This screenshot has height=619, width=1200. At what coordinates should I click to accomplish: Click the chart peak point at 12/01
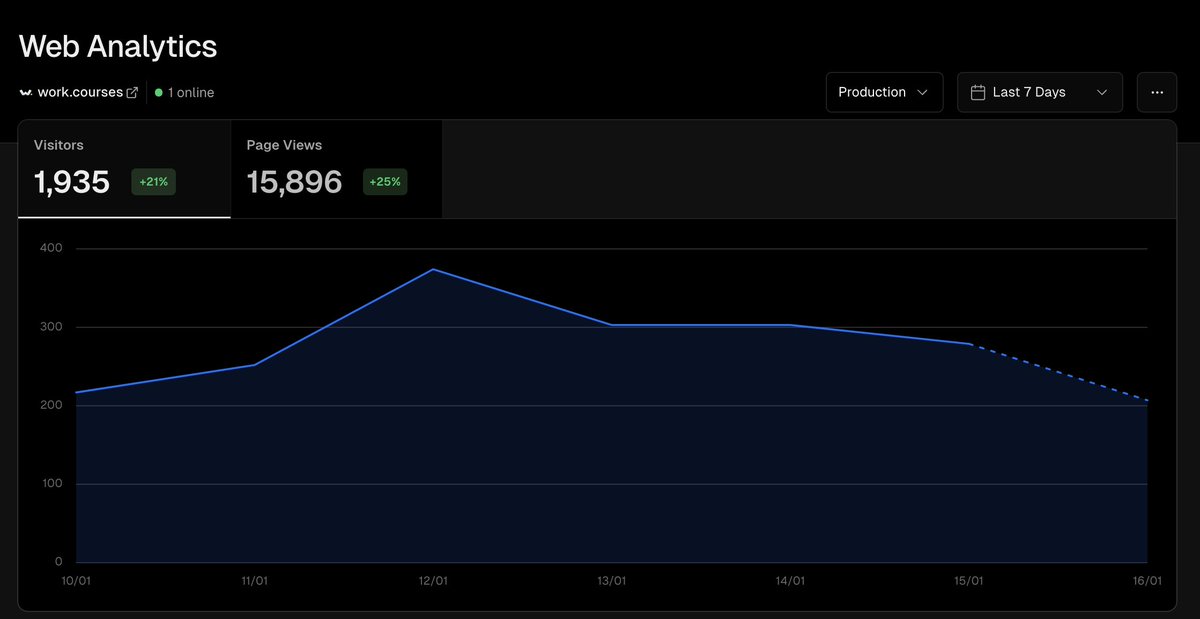[433, 269]
